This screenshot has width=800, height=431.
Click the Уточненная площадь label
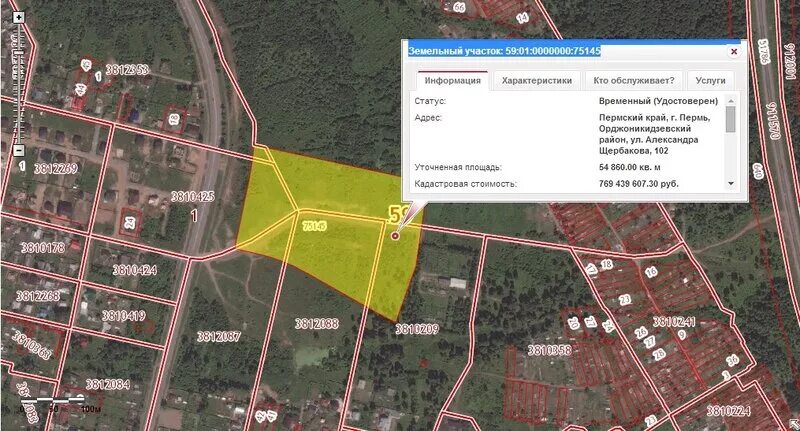[458, 167]
